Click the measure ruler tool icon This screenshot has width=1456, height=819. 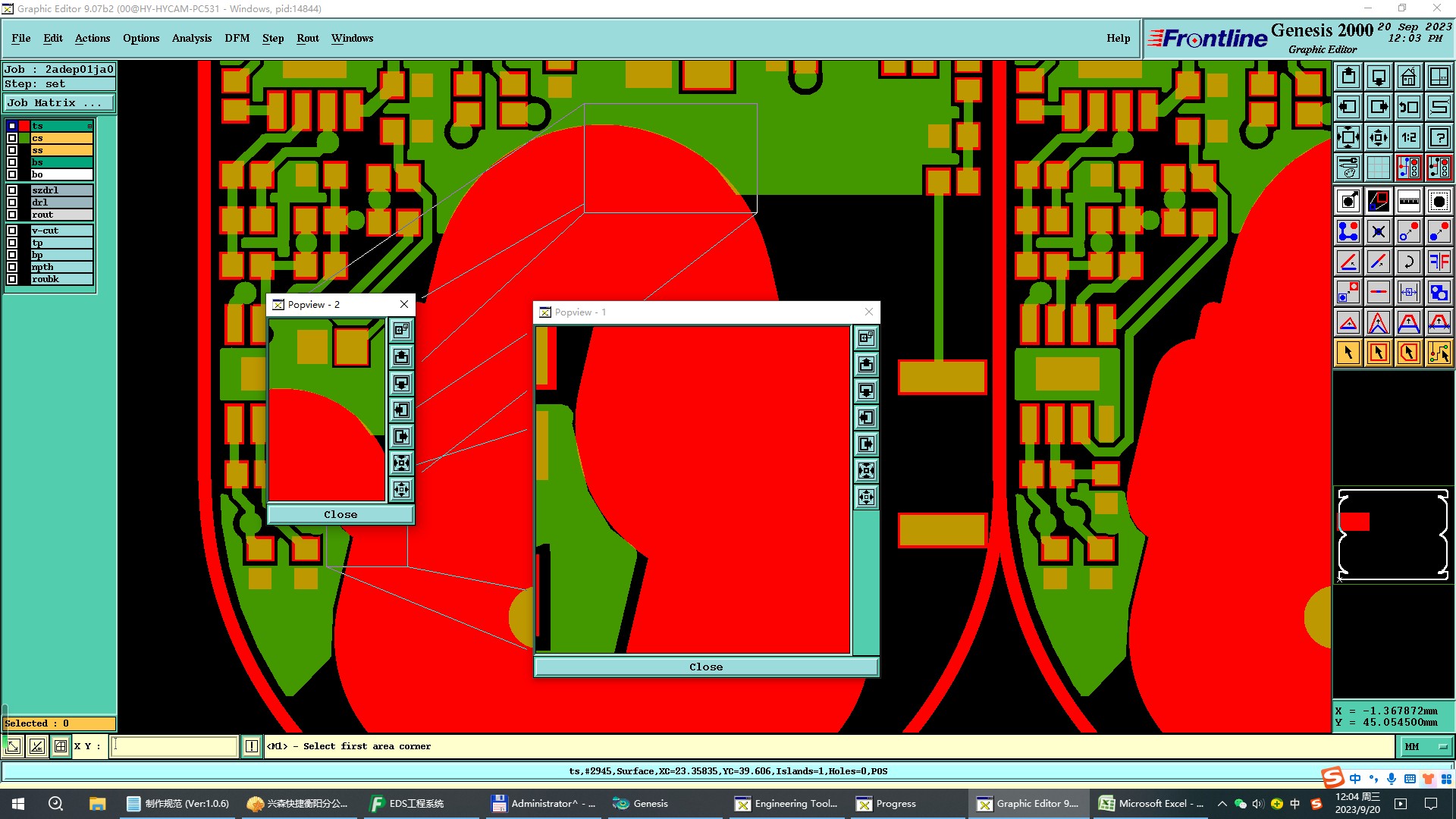click(1408, 201)
